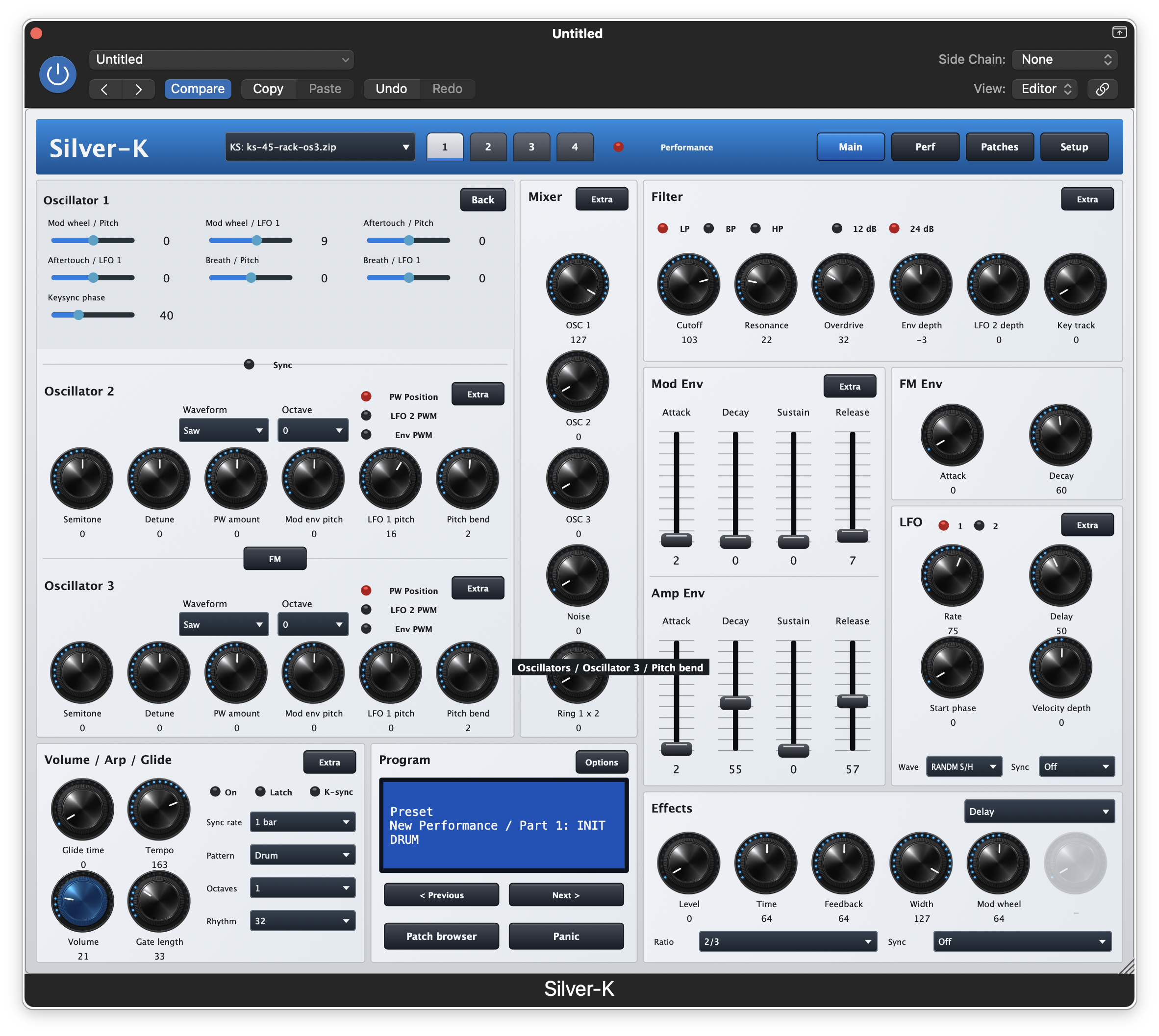Select the 12 dB filter slope

(836, 228)
